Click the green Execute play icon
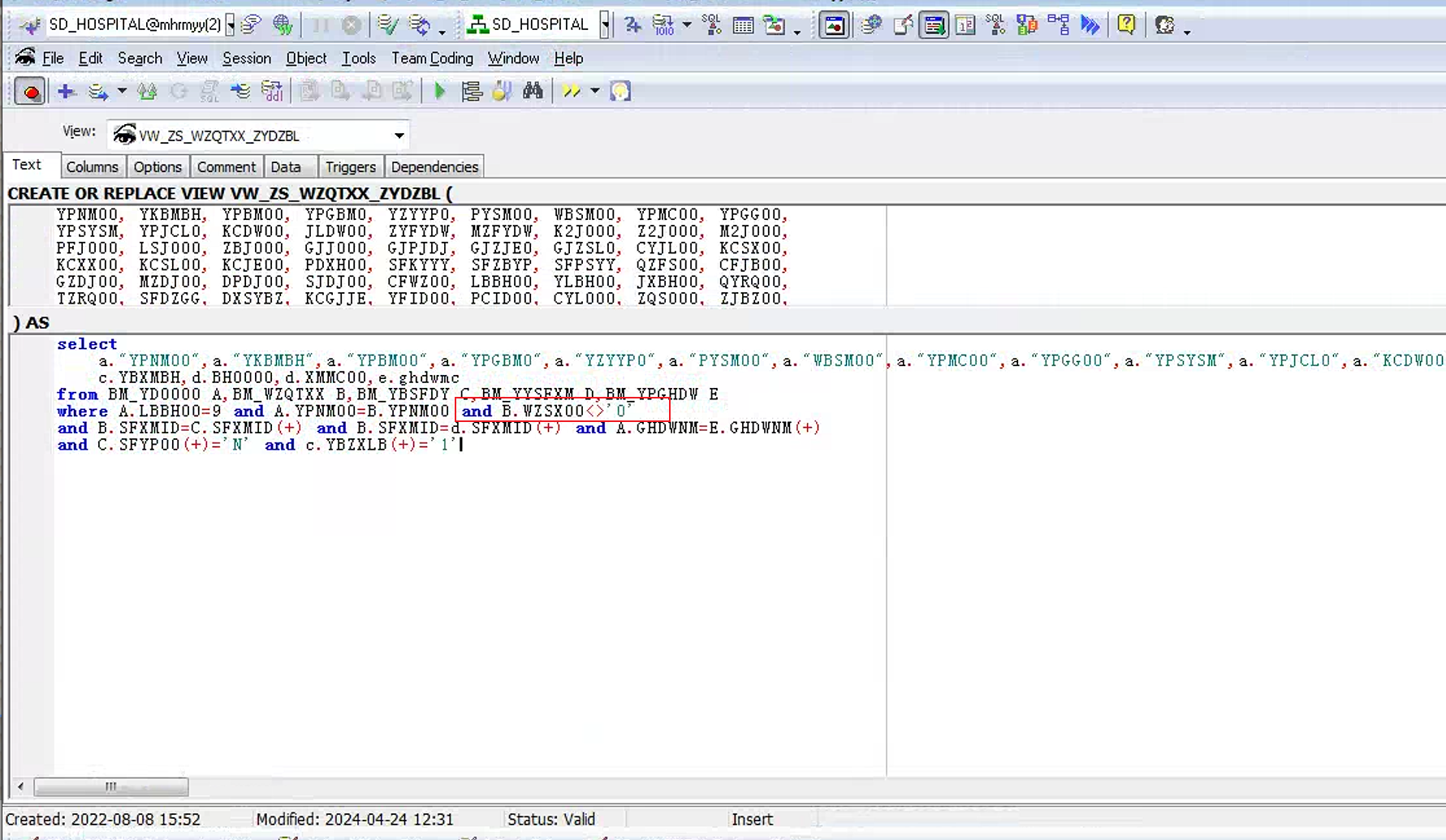Screen dimensions: 1446x840 pyautogui.click(x=439, y=91)
